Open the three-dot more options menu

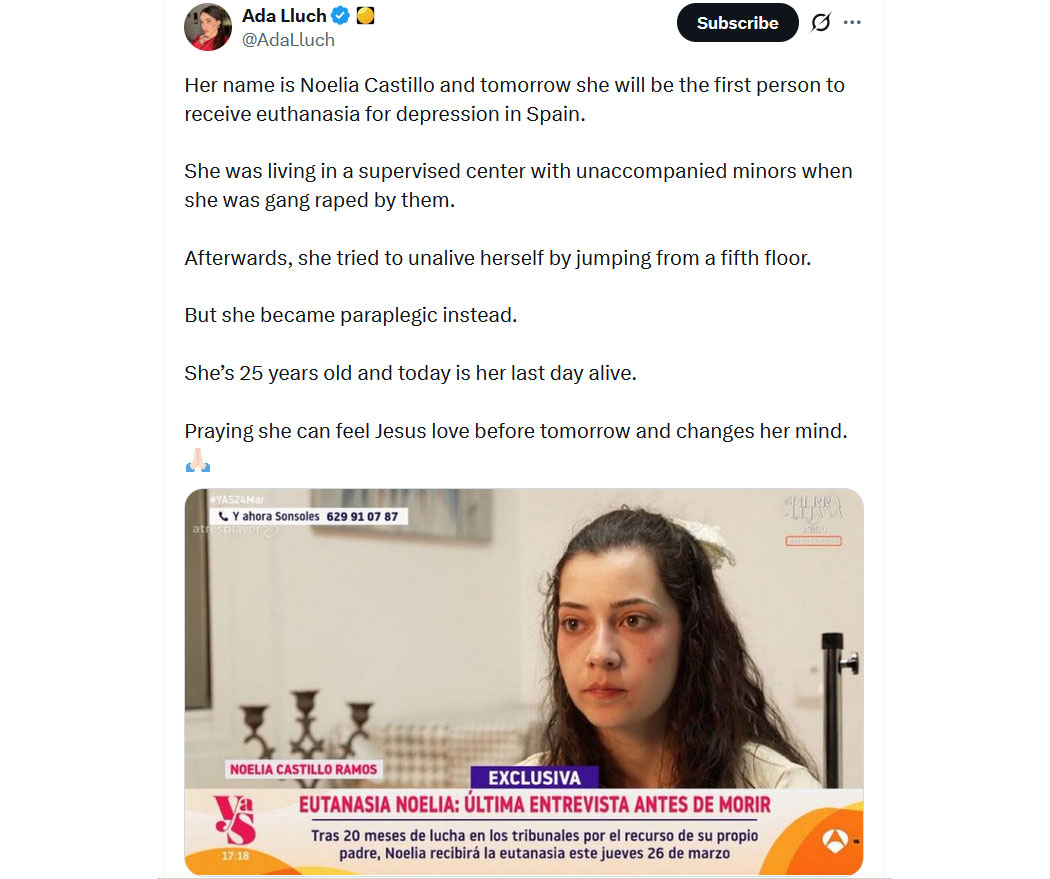(x=852, y=23)
